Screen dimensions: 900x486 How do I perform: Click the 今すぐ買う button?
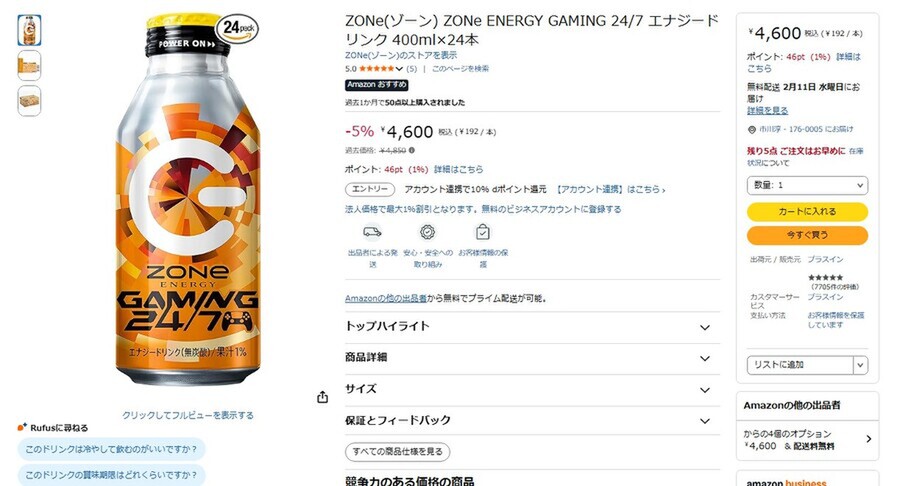808,235
